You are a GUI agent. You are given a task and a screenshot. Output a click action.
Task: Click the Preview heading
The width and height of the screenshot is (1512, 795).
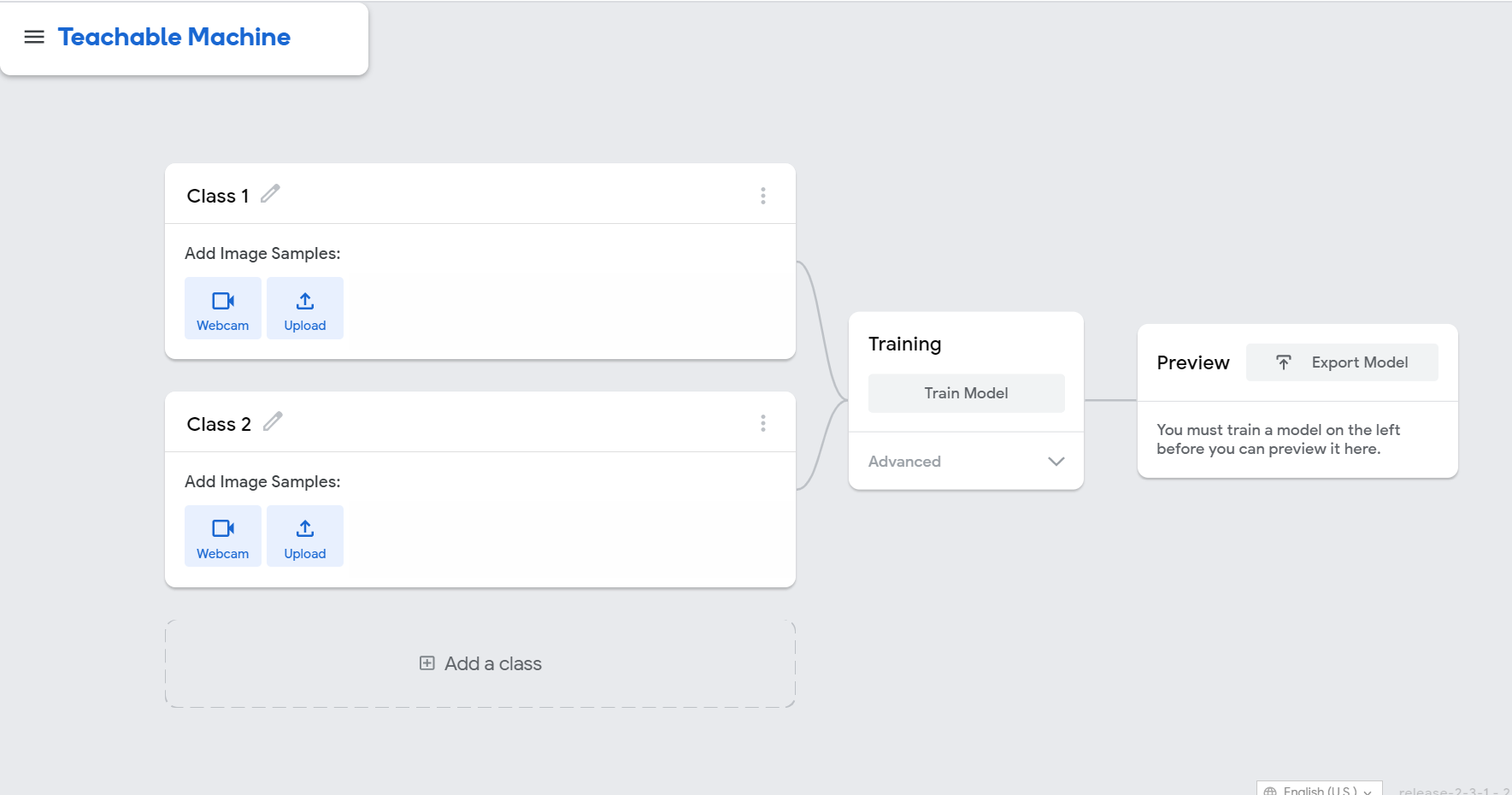[1193, 362]
